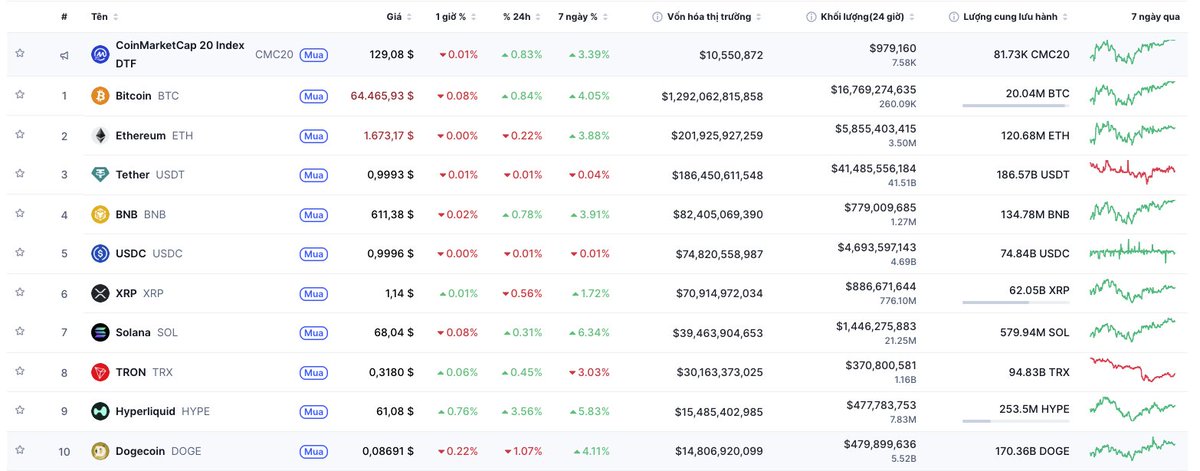
Task: Click the Ethereum coin logo
Action: [x=100, y=135]
